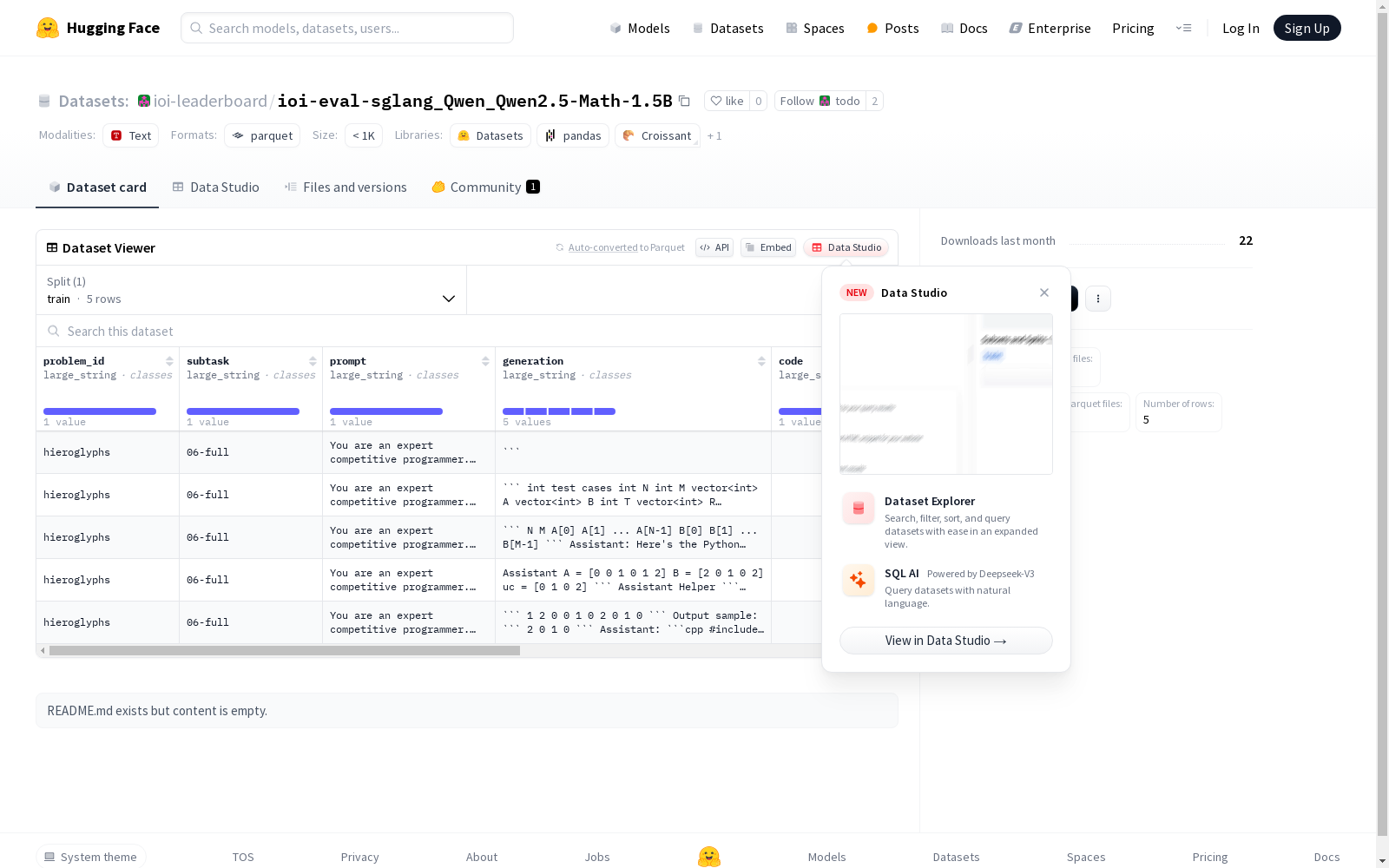
Task: Focus the main search models field
Action: [347, 28]
